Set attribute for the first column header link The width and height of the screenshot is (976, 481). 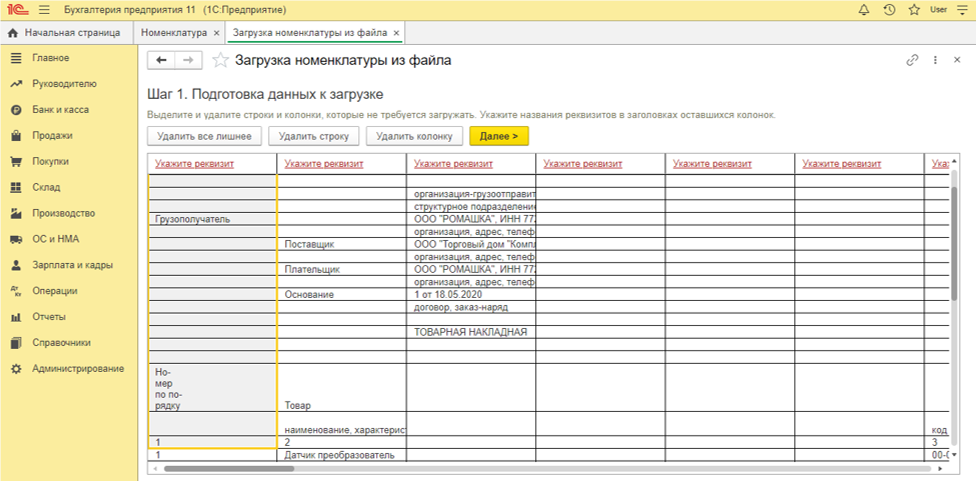tap(194, 164)
